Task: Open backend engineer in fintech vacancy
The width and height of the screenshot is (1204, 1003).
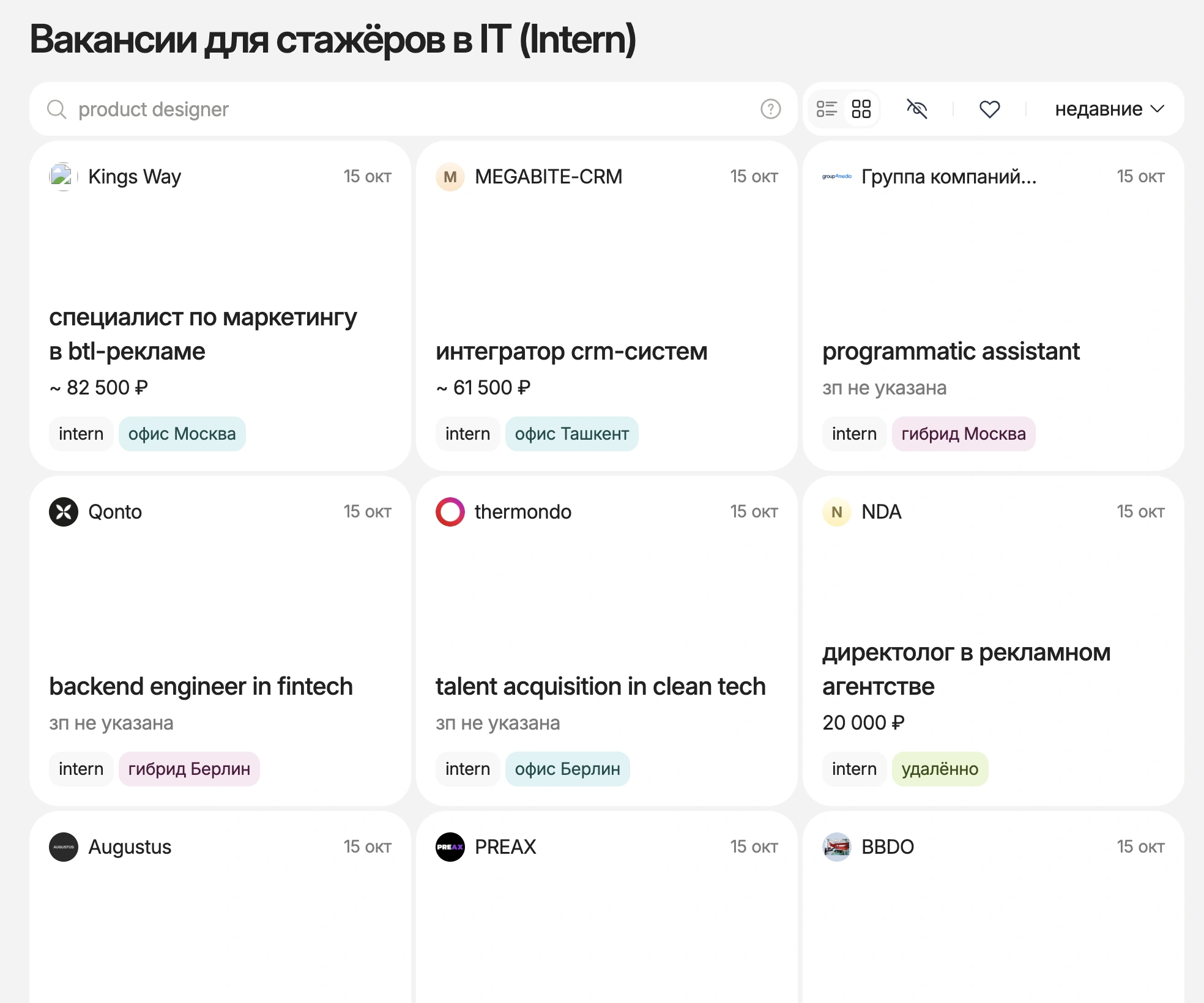Action: tap(201, 687)
